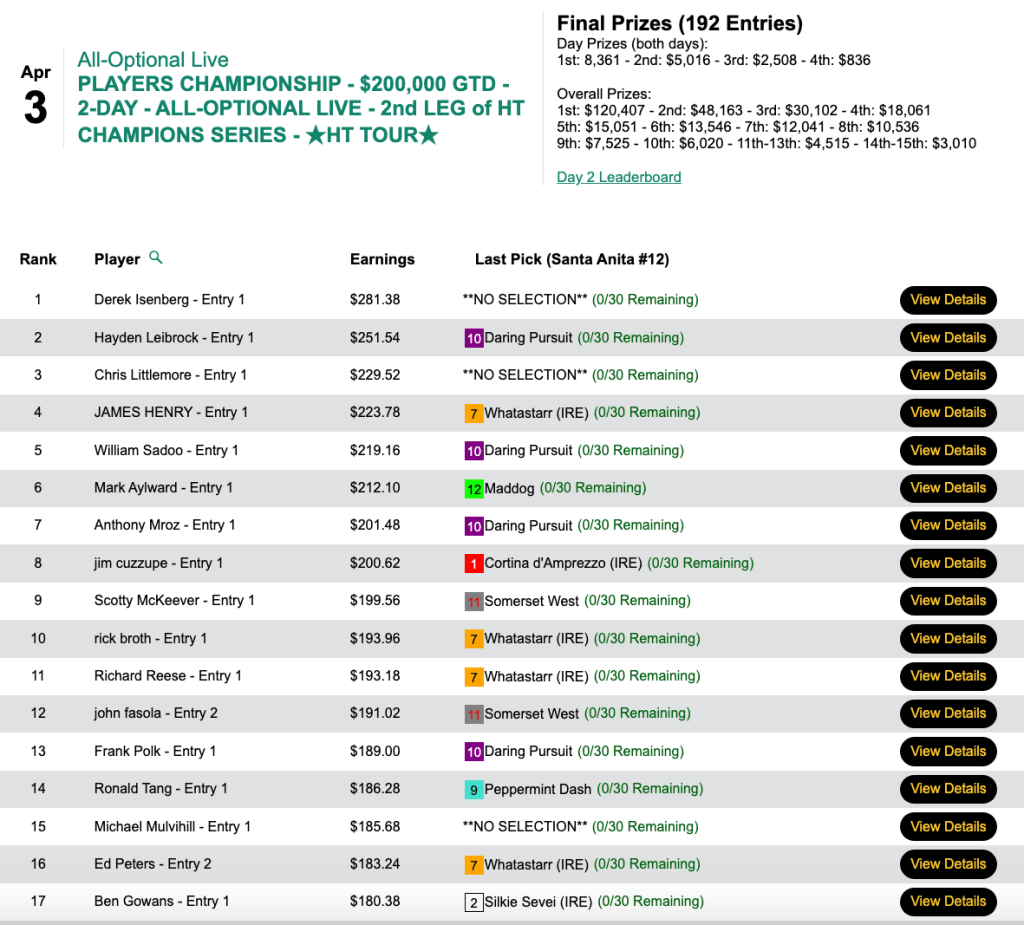
Task: Click View Details for jim cuzzupe
Action: (x=947, y=563)
